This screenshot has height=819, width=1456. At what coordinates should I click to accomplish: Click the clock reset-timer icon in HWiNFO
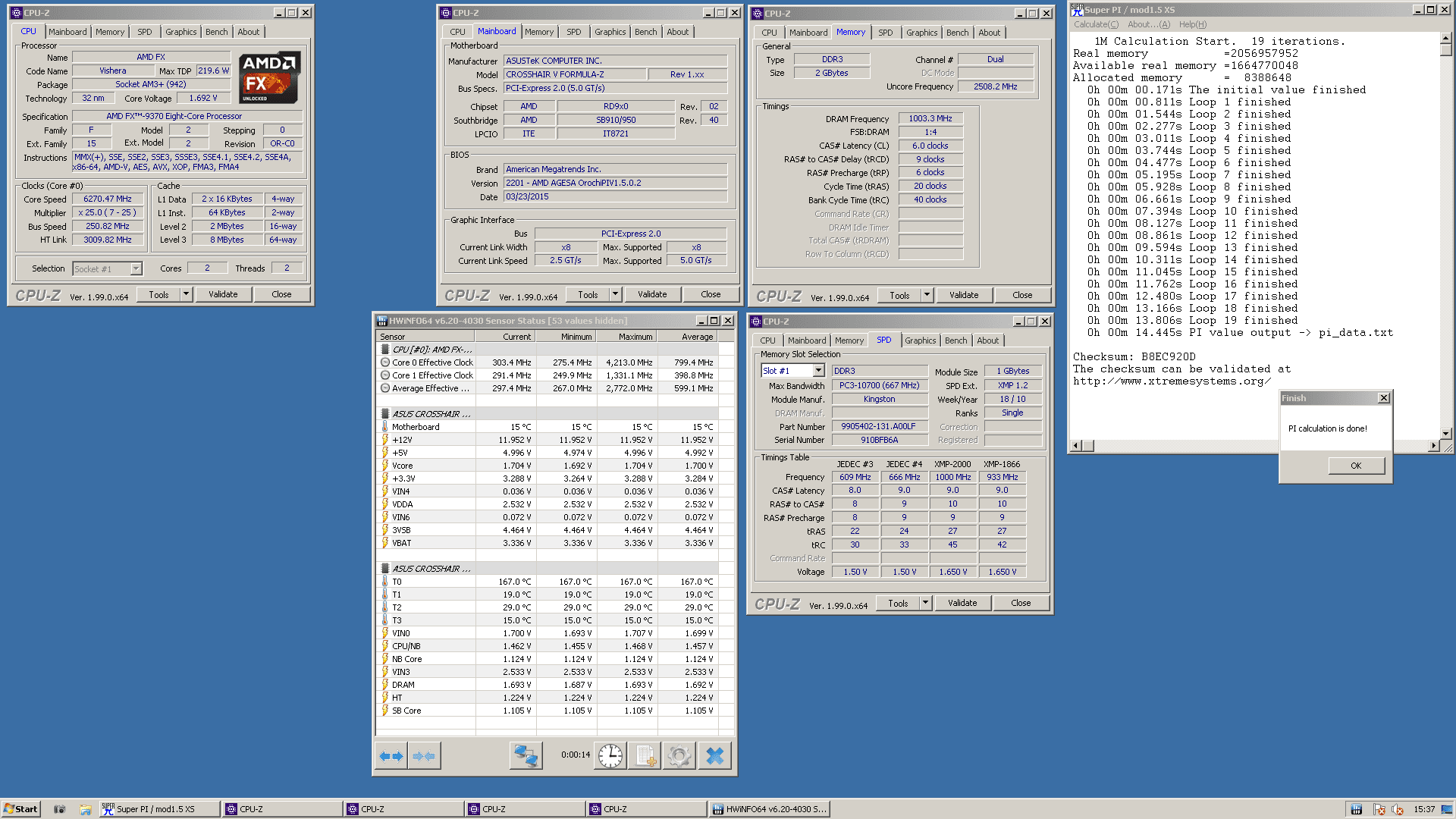click(610, 756)
